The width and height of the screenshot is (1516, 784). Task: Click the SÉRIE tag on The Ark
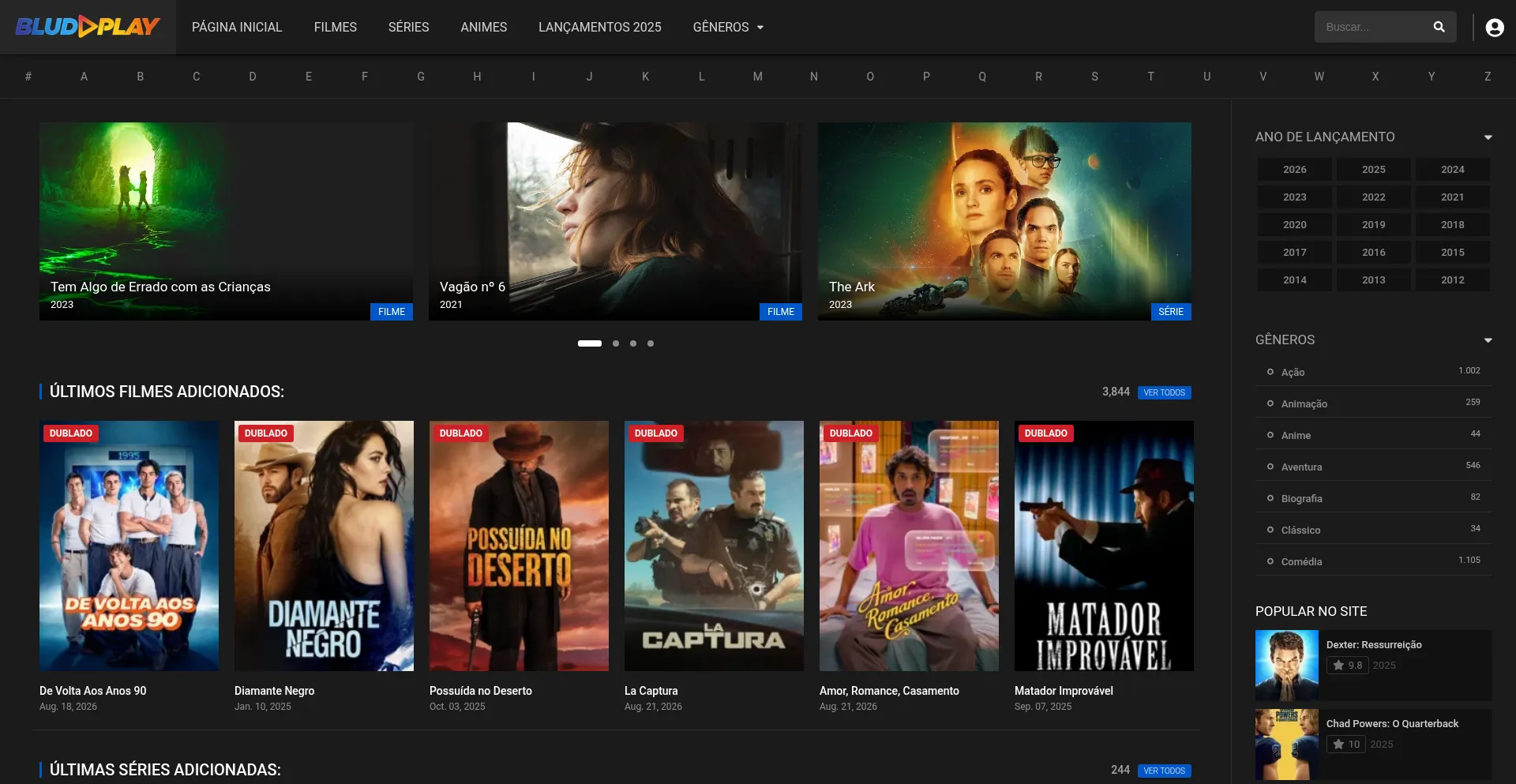(x=1171, y=312)
